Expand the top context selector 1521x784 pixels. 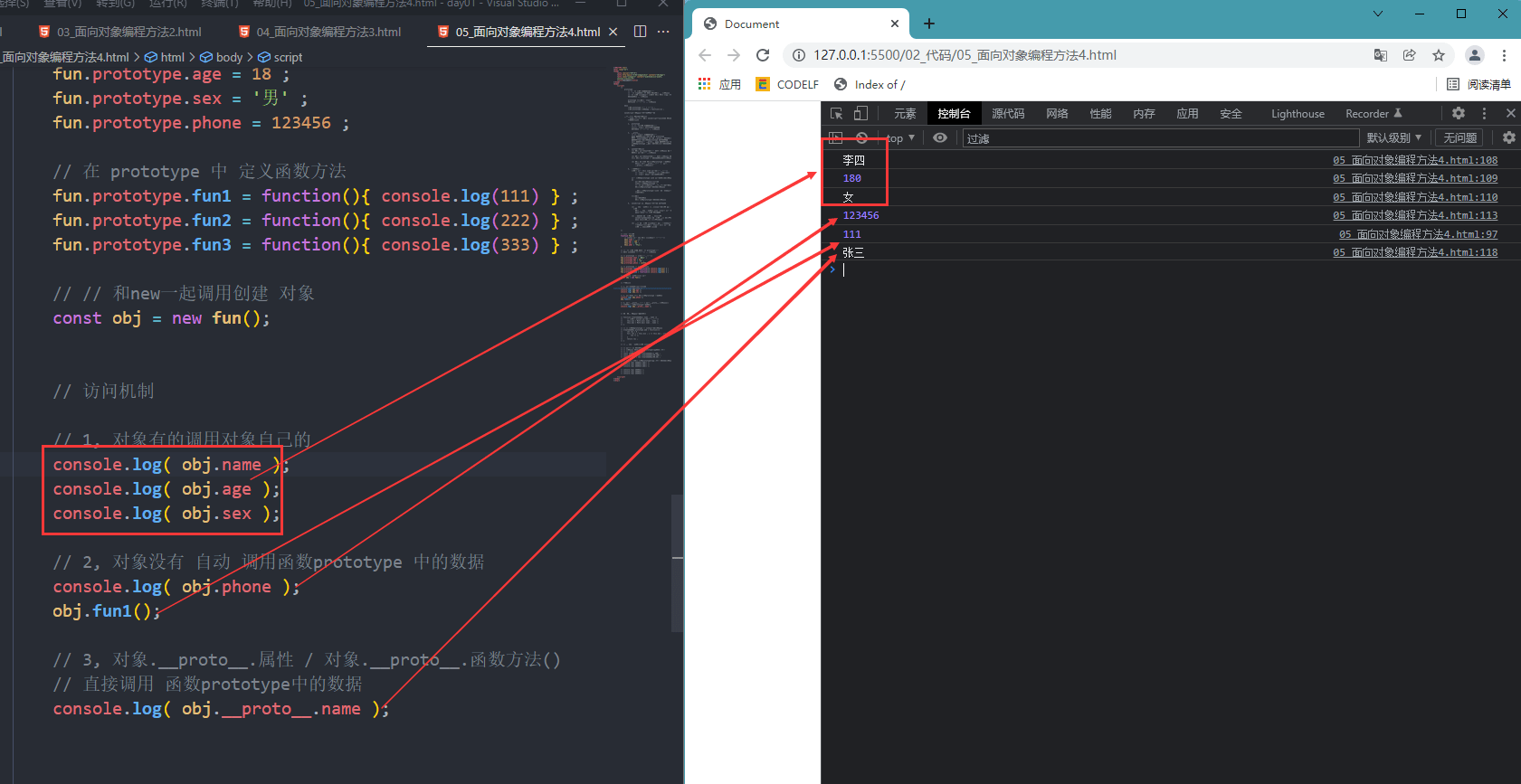coord(901,137)
